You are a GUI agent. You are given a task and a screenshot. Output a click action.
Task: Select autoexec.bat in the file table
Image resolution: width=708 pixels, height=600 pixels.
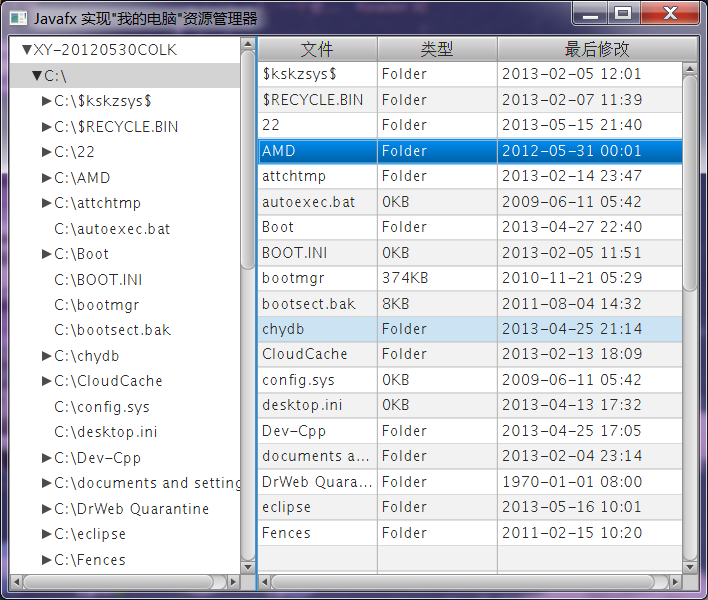tap(470, 202)
